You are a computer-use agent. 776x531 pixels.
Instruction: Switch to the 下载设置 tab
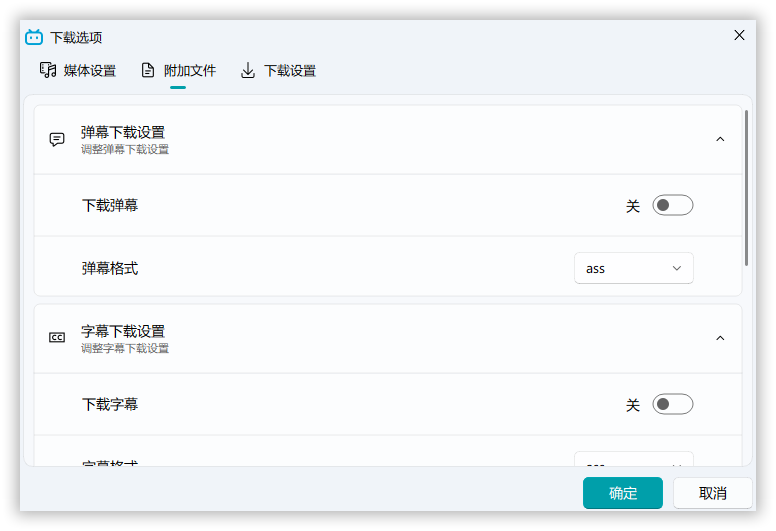coord(289,71)
